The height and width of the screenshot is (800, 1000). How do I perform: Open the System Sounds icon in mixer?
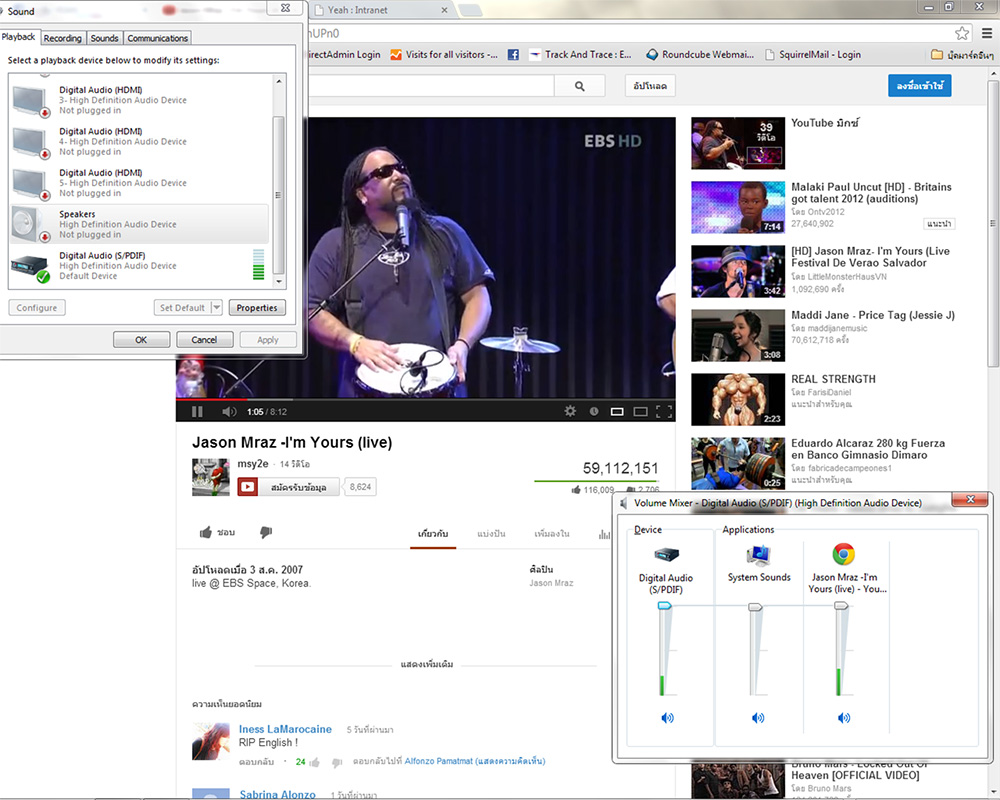point(758,555)
